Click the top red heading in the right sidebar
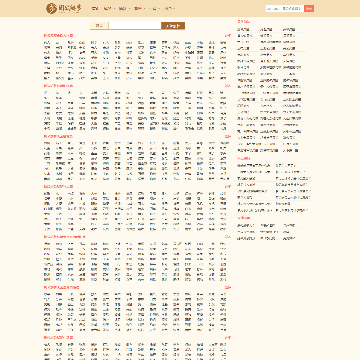The width and height of the screenshot is (360, 360). tap(243, 22)
